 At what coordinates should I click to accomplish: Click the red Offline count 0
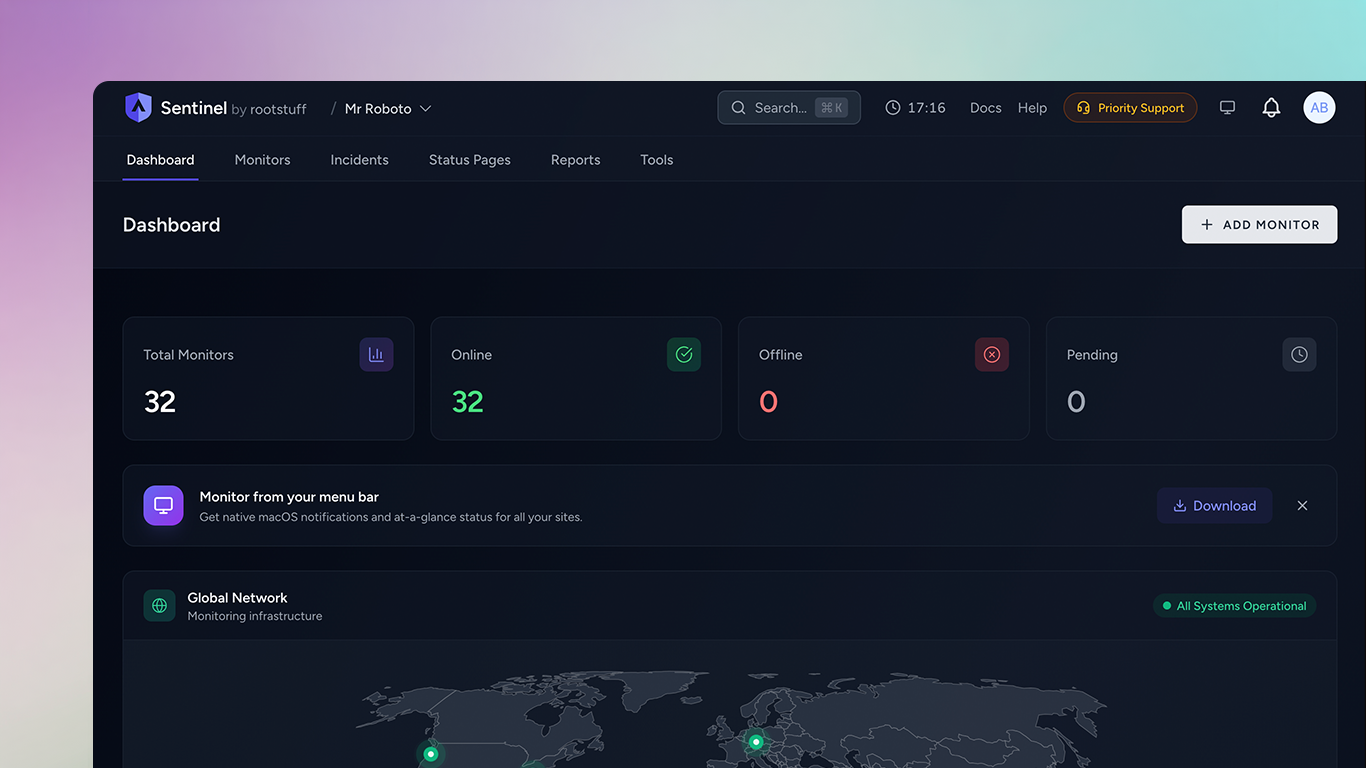[768, 402]
